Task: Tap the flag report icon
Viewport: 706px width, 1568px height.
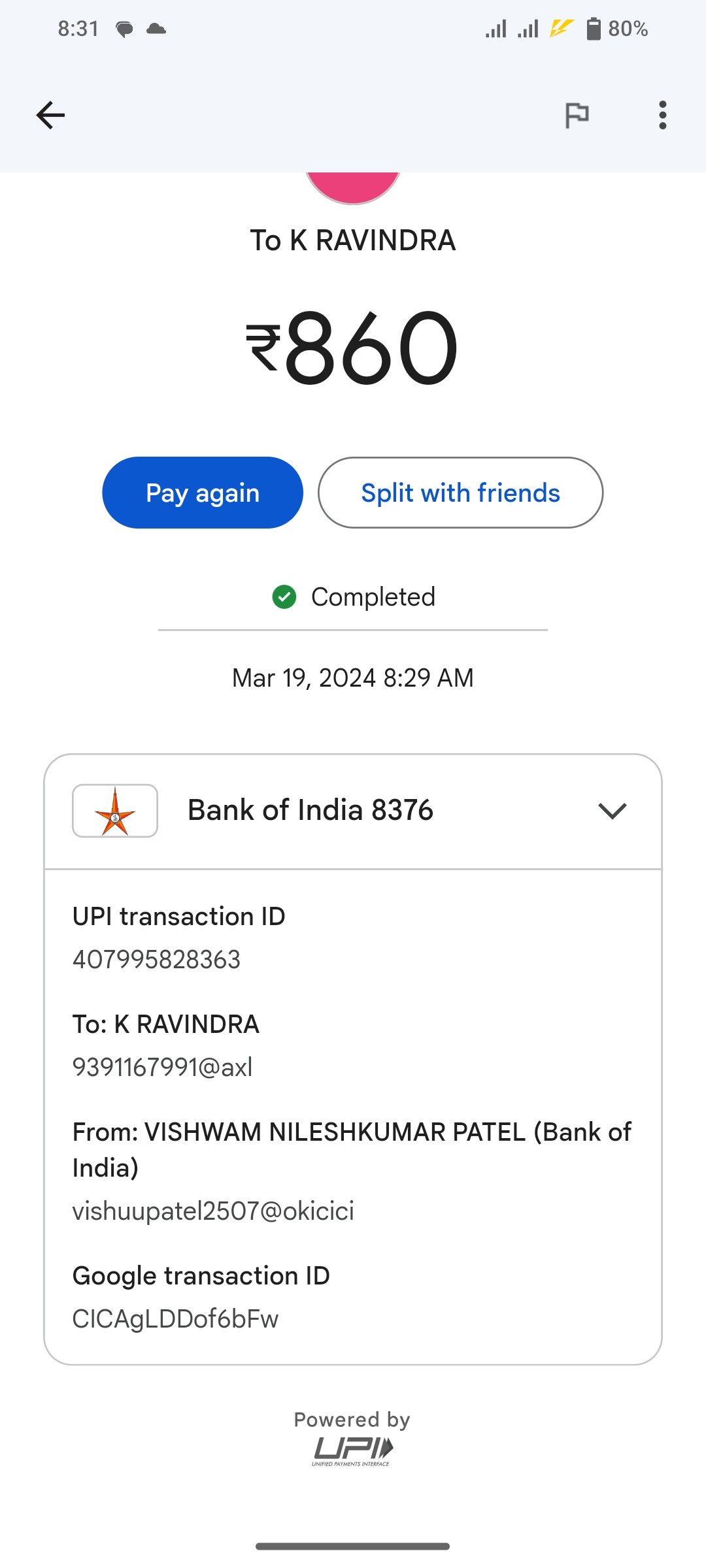Action: pyautogui.click(x=577, y=116)
